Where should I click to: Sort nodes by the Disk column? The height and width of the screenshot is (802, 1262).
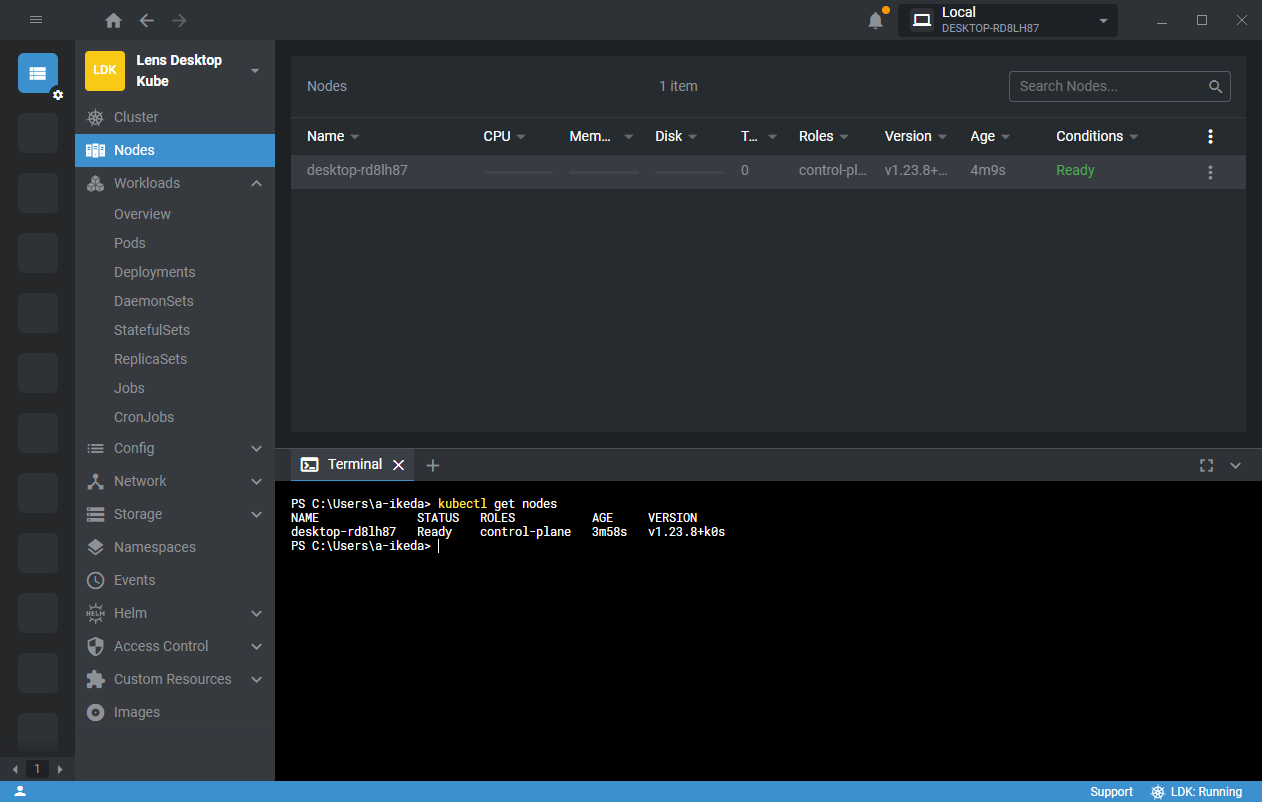pyautogui.click(x=676, y=136)
